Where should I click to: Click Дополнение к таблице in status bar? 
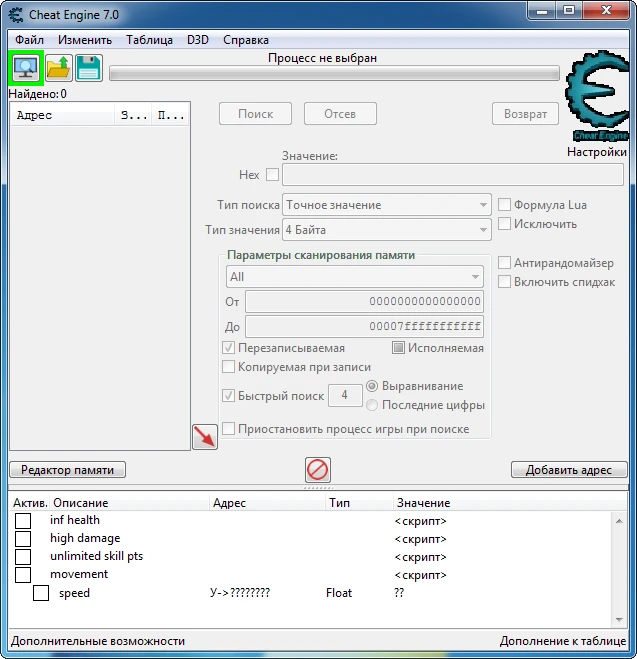(x=563, y=641)
